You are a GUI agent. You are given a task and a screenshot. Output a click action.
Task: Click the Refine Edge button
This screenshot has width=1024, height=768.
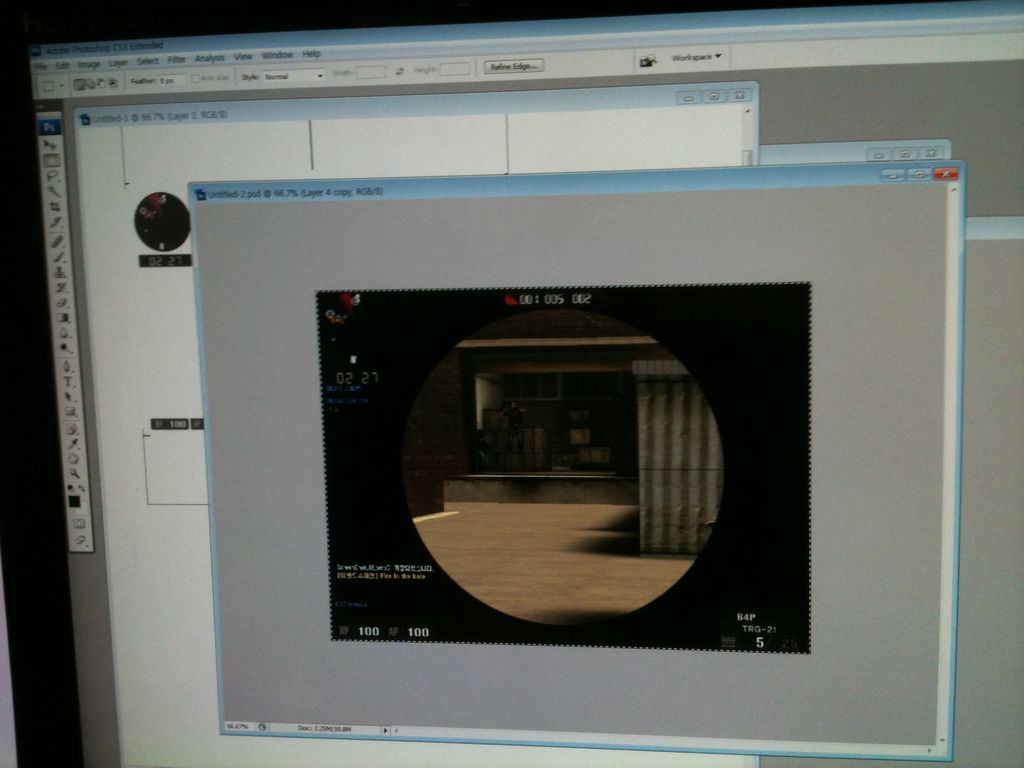[513, 67]
